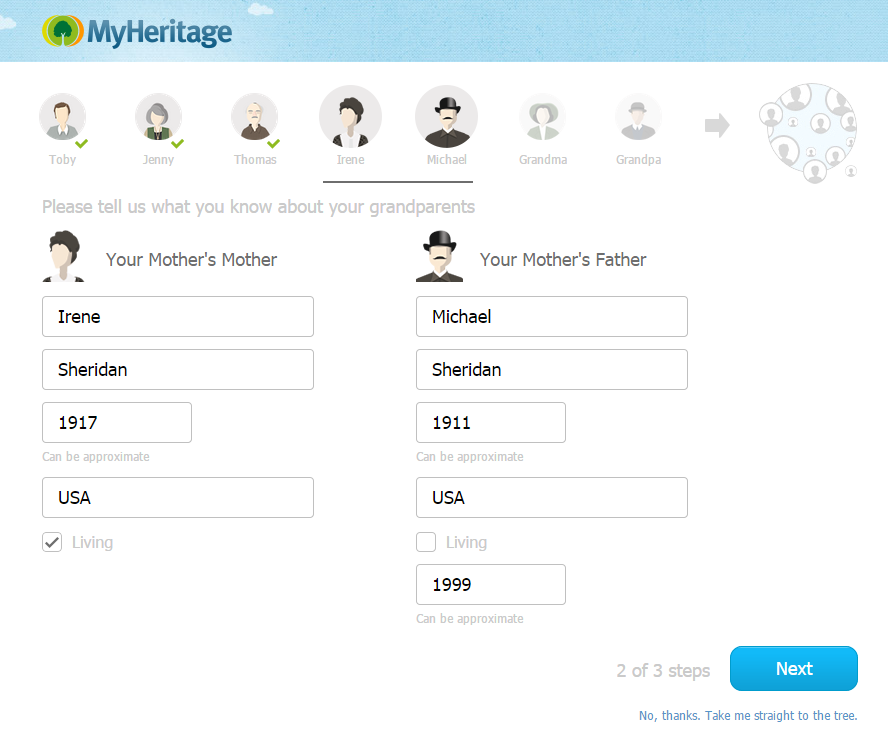This screenshot has width=888, height=747.
Task: Click the Grandpa avatar icon
Action: click(638, 118)
